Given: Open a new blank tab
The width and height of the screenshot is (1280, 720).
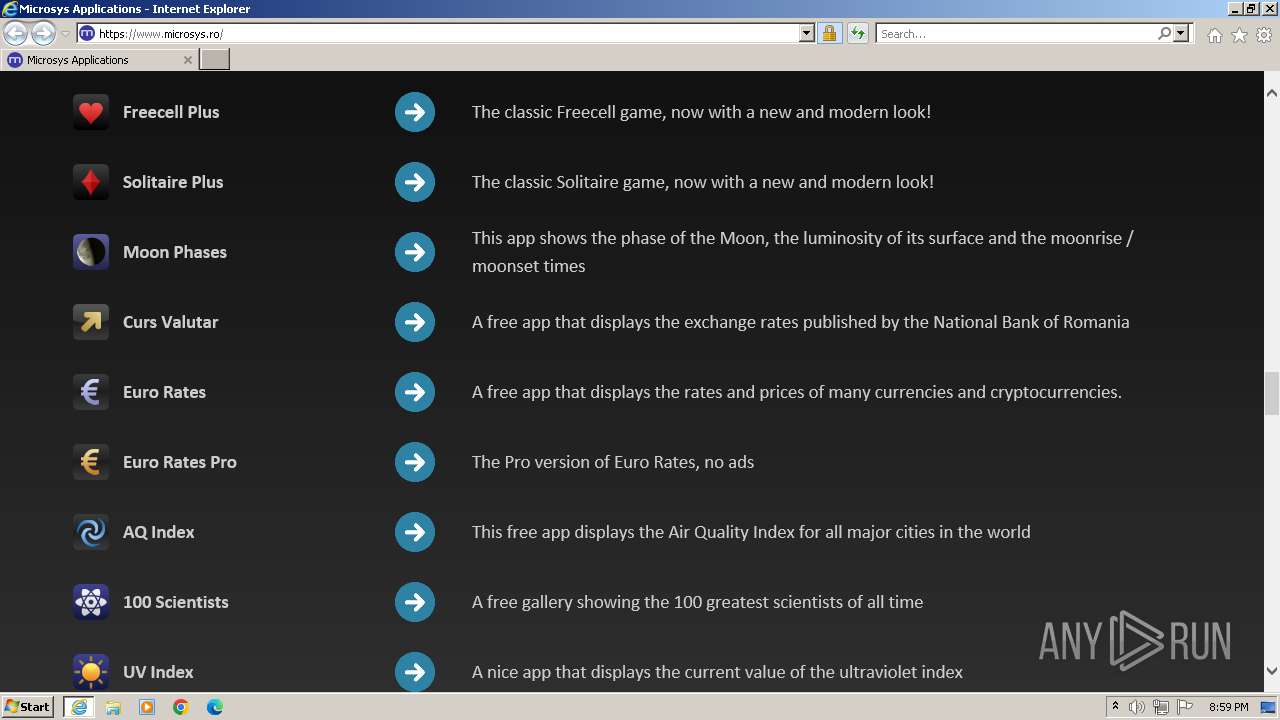Looking at the screenshot, I should coord(215,60).
